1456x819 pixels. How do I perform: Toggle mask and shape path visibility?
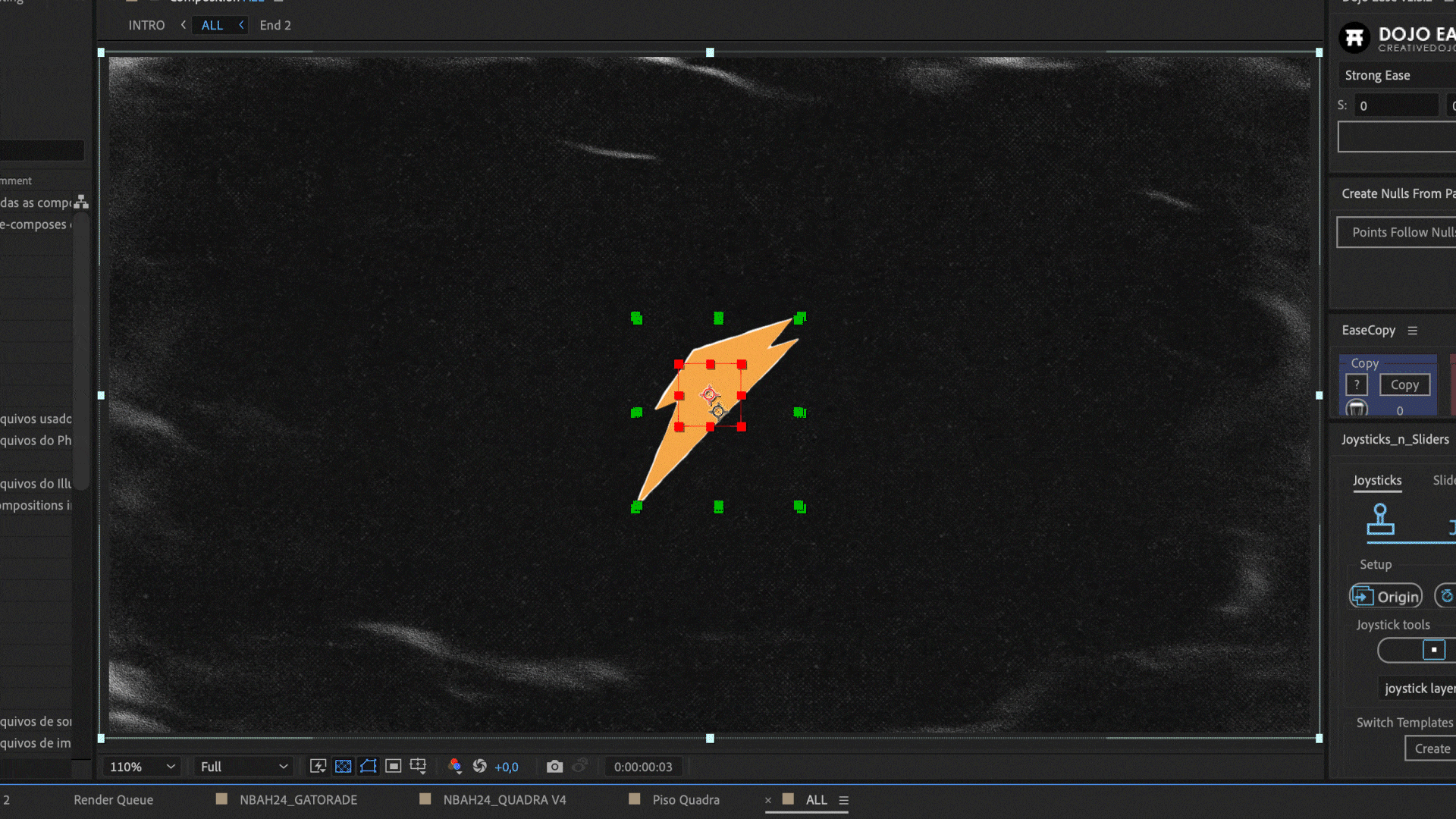click(369, 767)
